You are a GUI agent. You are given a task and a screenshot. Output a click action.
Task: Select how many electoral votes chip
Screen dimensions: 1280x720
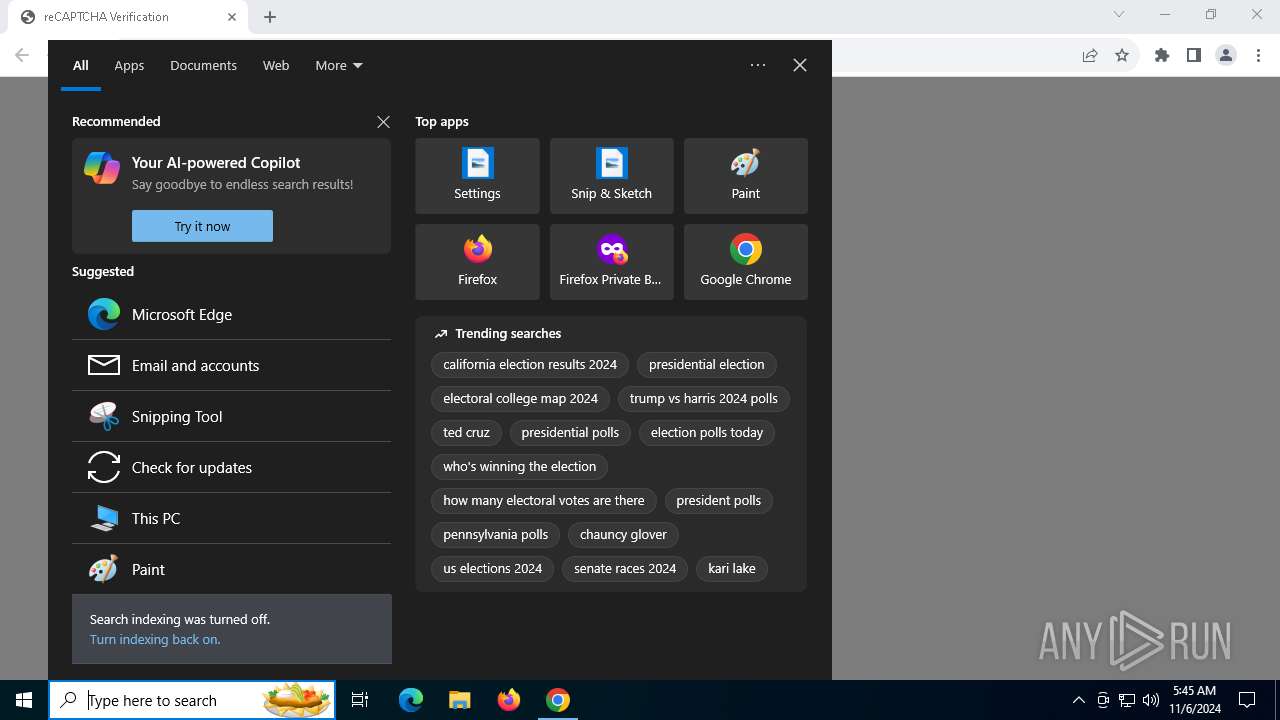coord(543,501)
